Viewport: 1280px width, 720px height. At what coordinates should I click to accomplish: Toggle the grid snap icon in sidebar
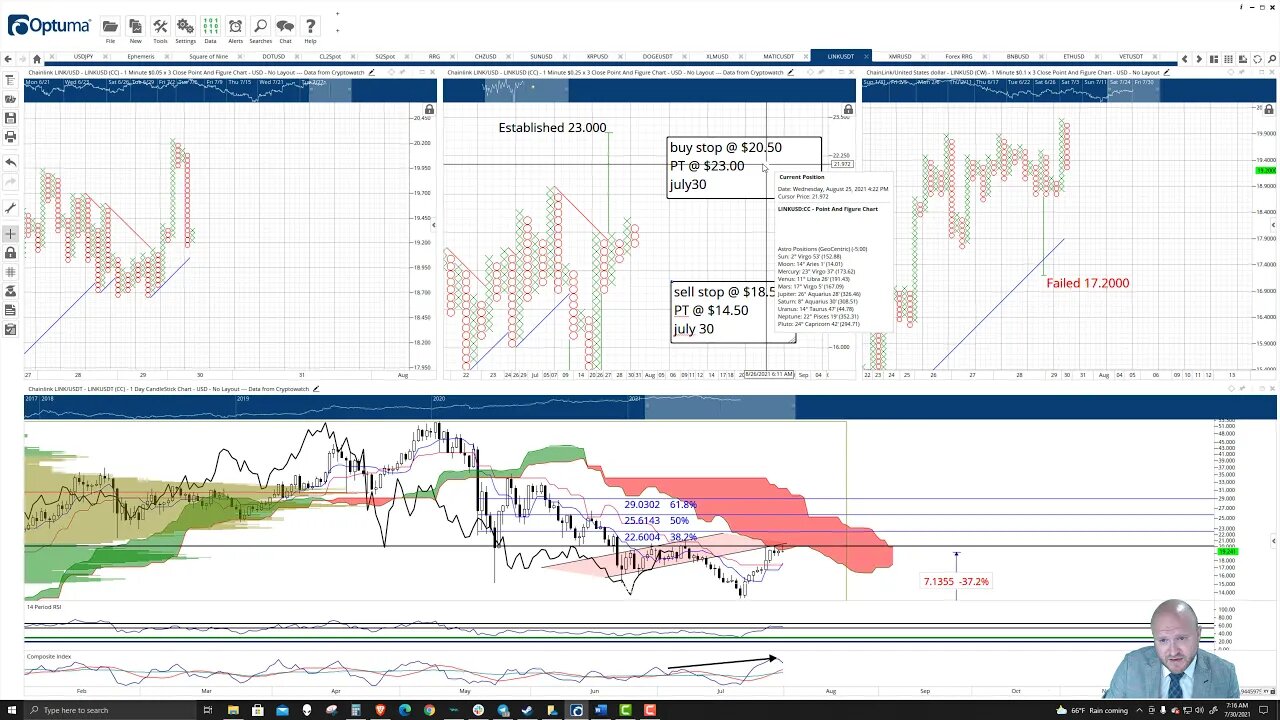pyautogui.click(x=10, y=272)
